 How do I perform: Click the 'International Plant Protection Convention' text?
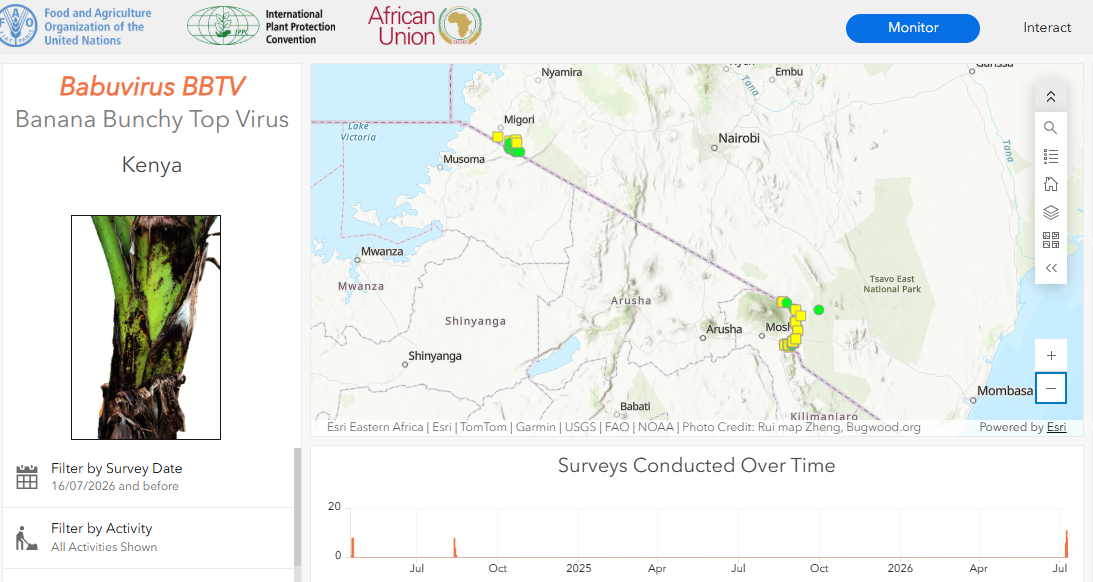pos(300,26)
